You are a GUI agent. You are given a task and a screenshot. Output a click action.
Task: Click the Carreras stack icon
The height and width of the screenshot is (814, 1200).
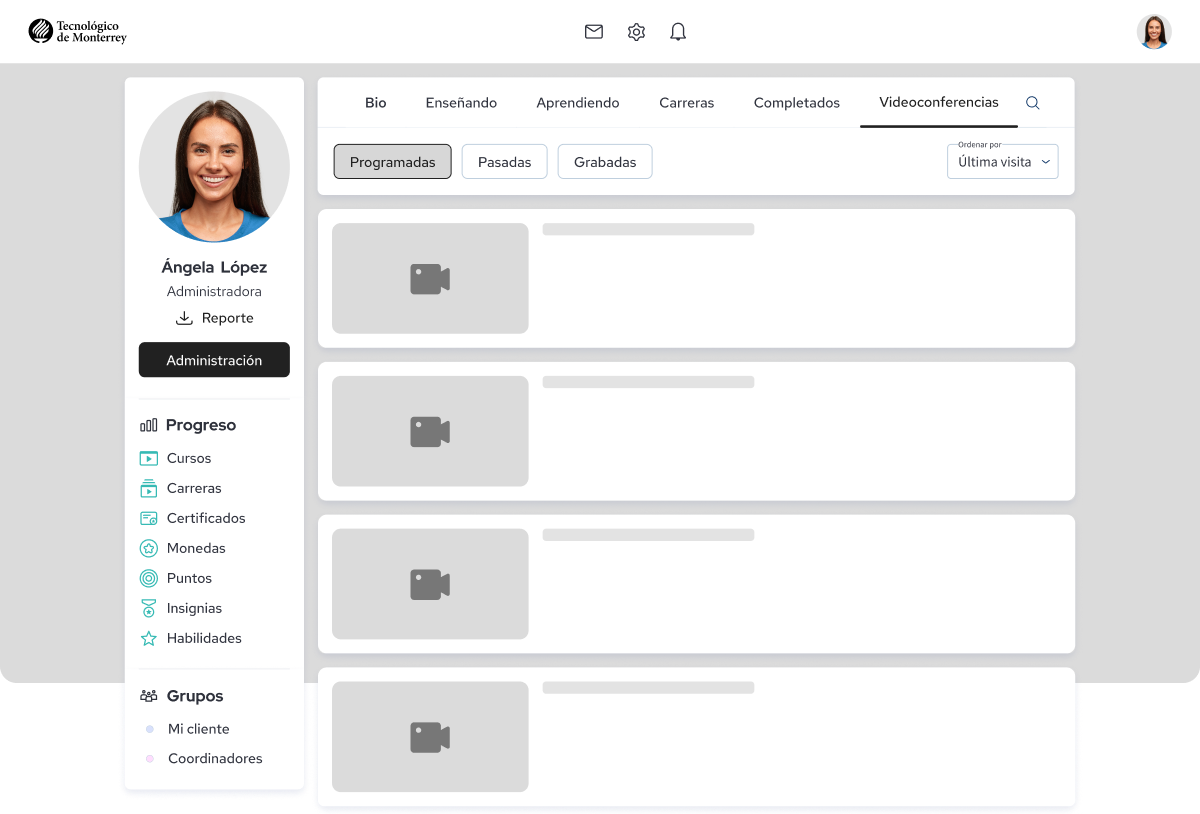[148, 488]
